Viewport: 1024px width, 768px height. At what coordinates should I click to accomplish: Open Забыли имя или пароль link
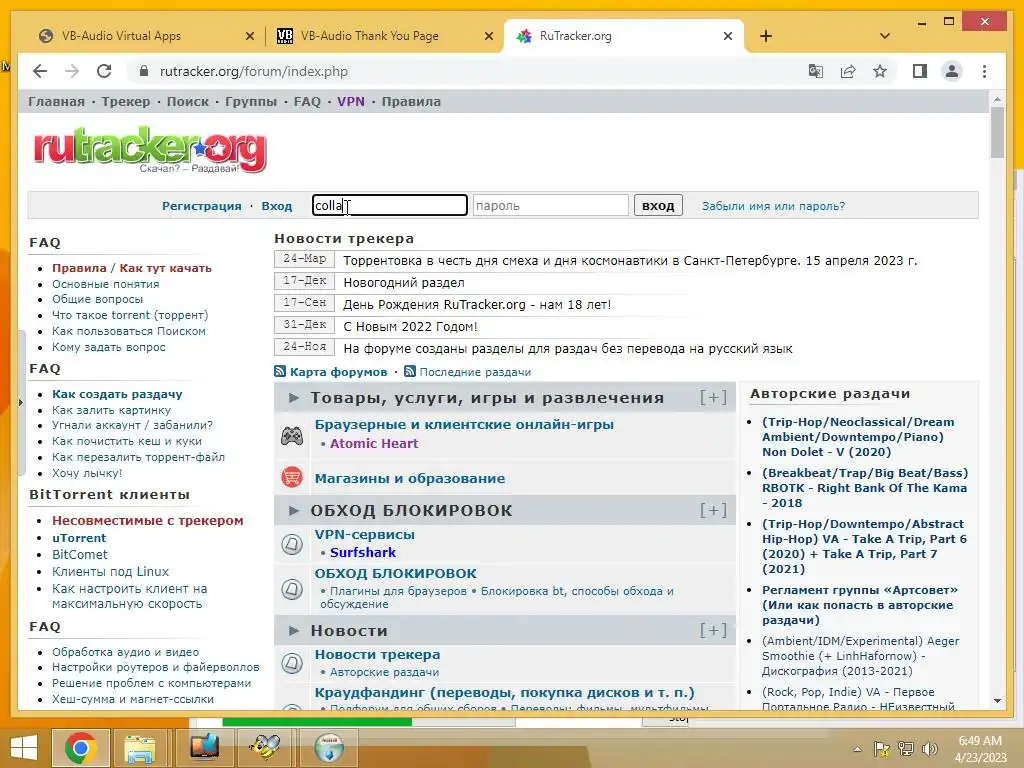click(773, 206)
